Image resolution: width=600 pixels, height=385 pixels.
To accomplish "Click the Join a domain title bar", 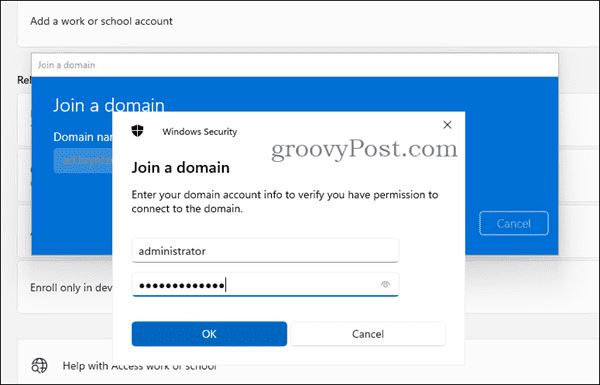I will coord(295,65).
